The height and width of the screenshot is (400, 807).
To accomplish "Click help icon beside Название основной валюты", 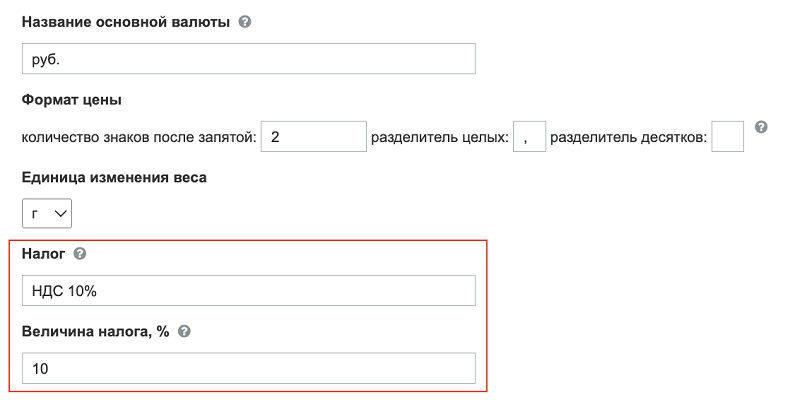I will [x=245, y=22].
